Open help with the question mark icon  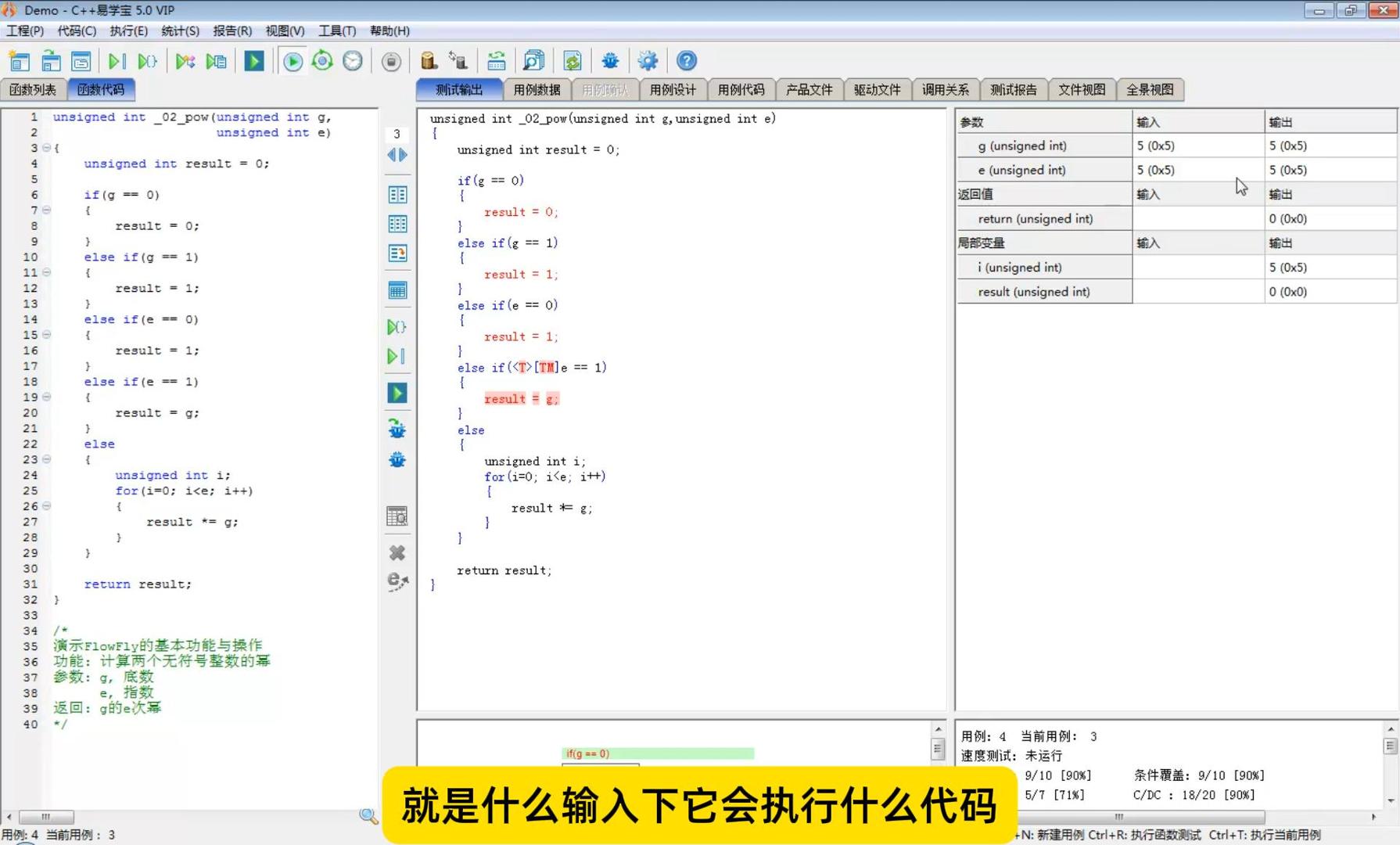(x=686, y=61)
